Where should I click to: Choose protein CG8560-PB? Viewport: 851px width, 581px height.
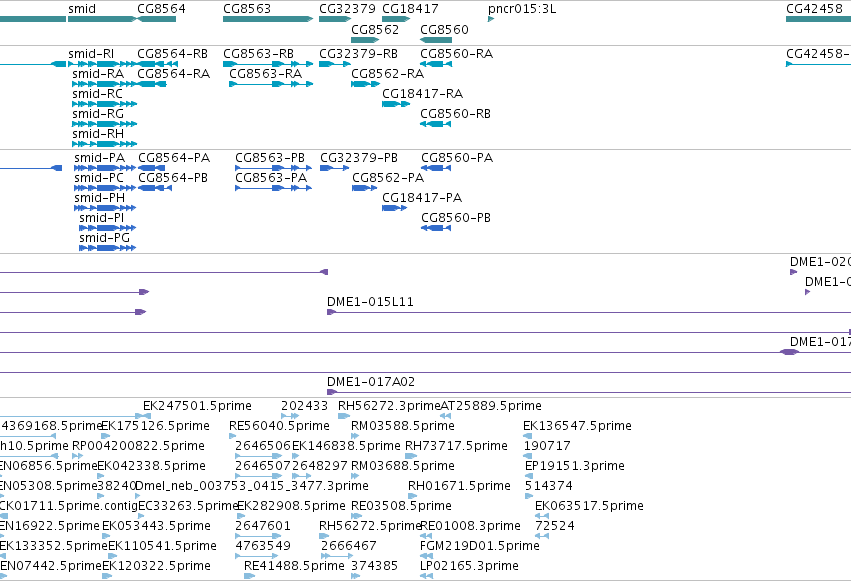pos(456,218)
